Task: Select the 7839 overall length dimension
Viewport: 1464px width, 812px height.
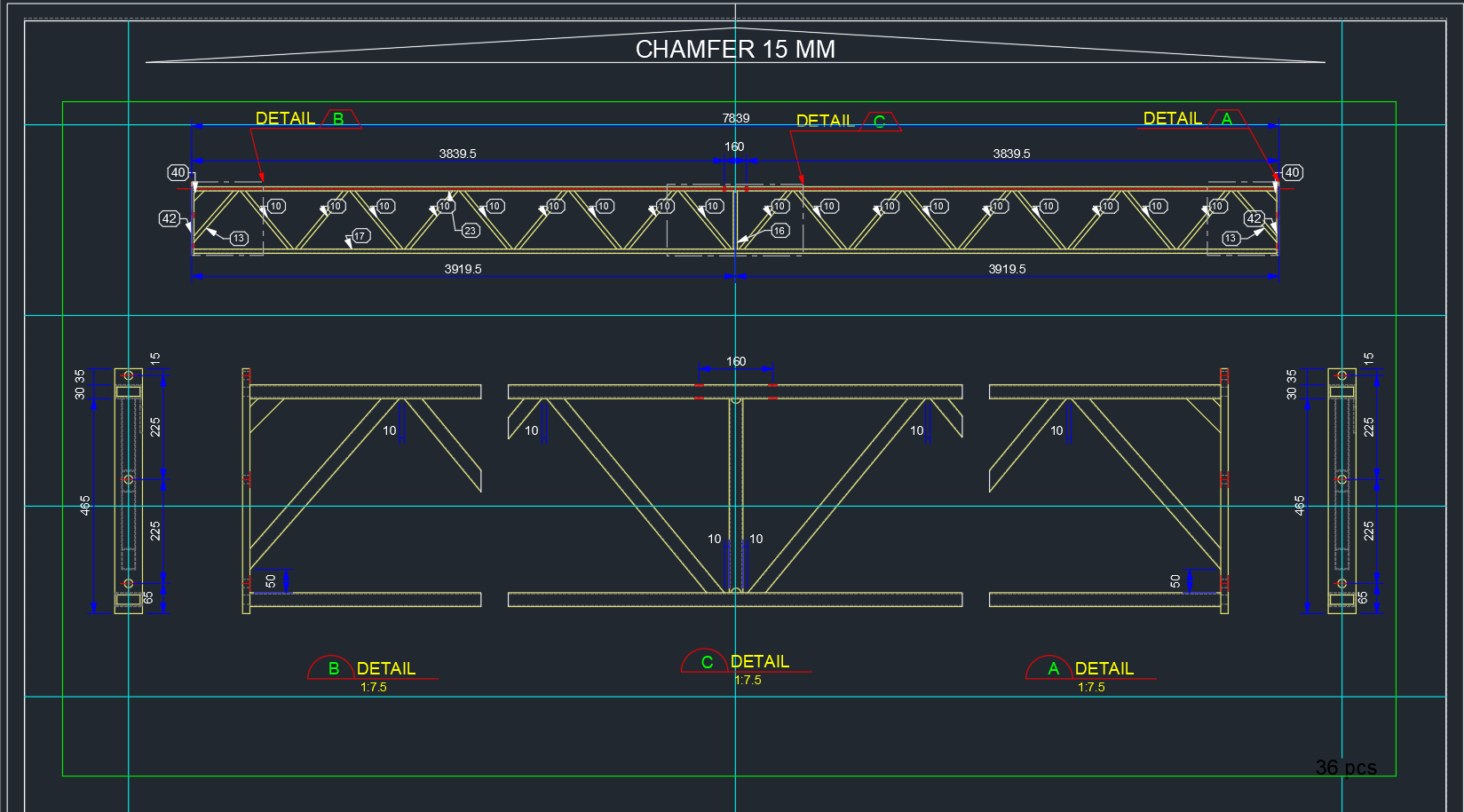Action: pyautogui.click(x=734, y=118)
